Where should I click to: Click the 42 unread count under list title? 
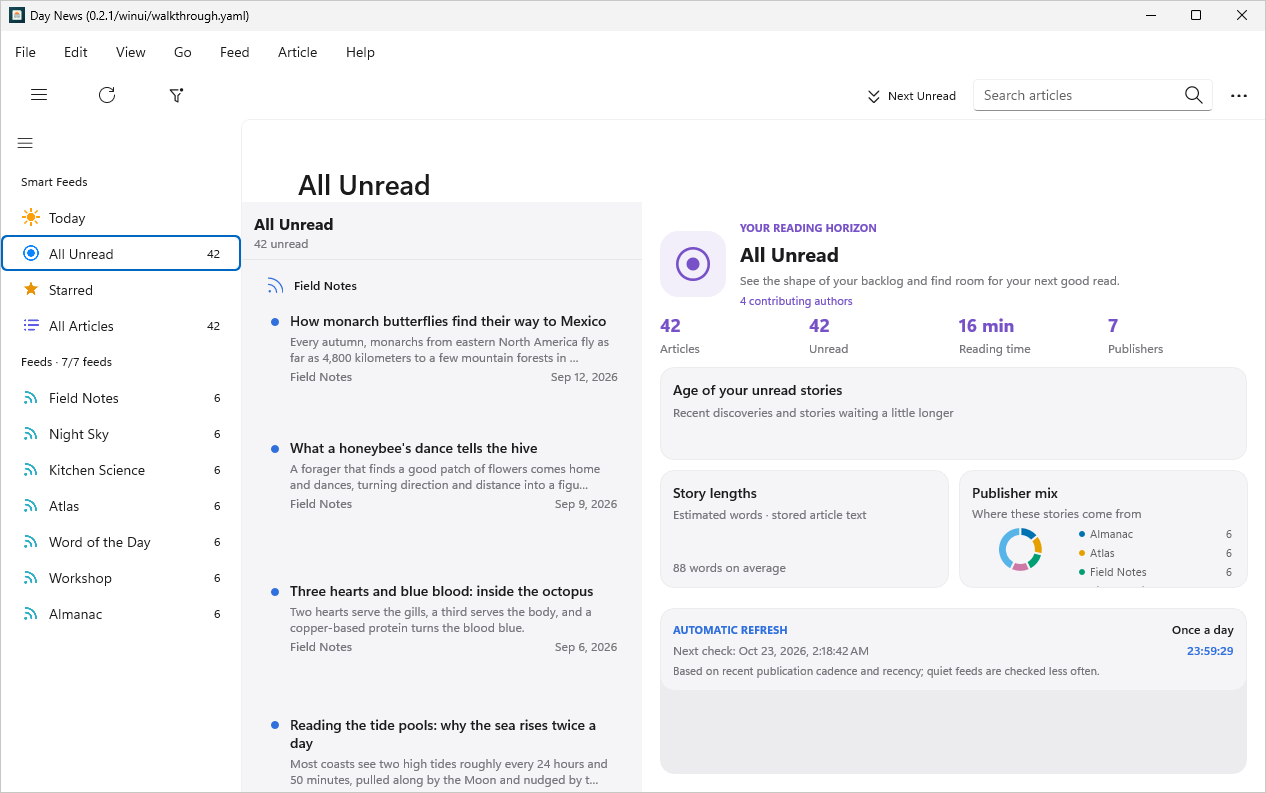point(281,244)
